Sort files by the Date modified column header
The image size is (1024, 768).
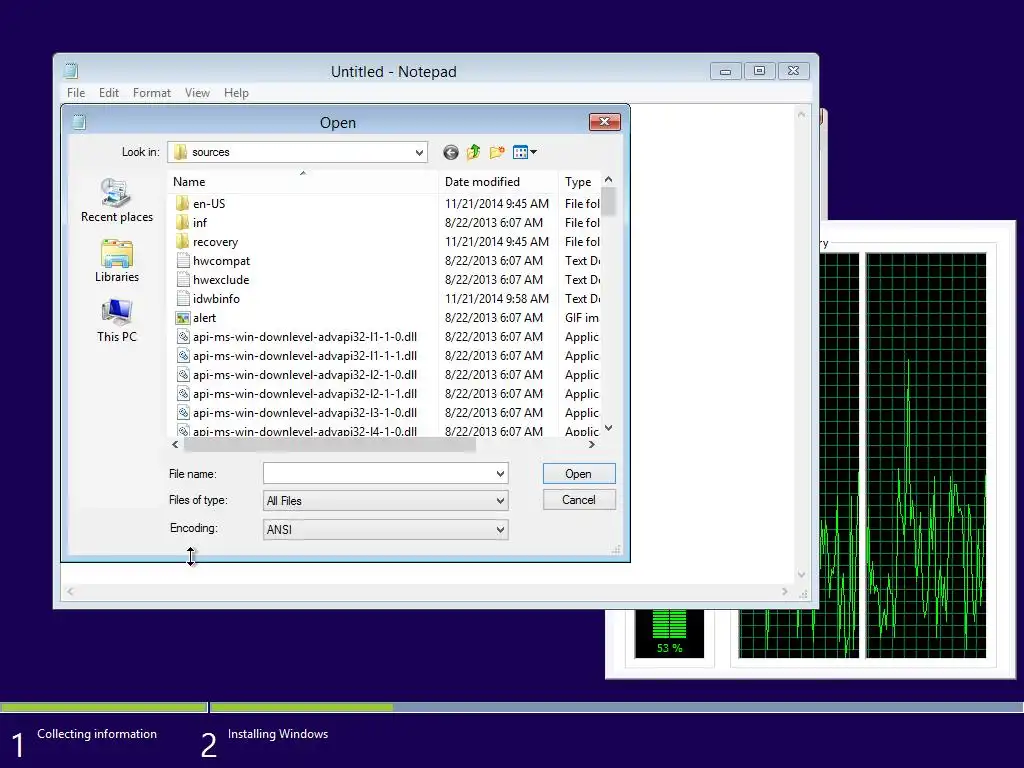point(498,182)
